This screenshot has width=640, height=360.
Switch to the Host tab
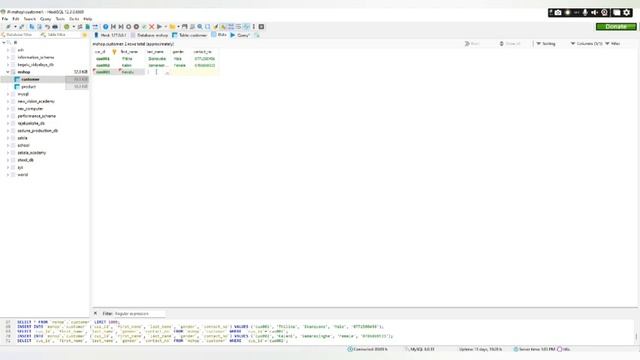coord(110,36)
